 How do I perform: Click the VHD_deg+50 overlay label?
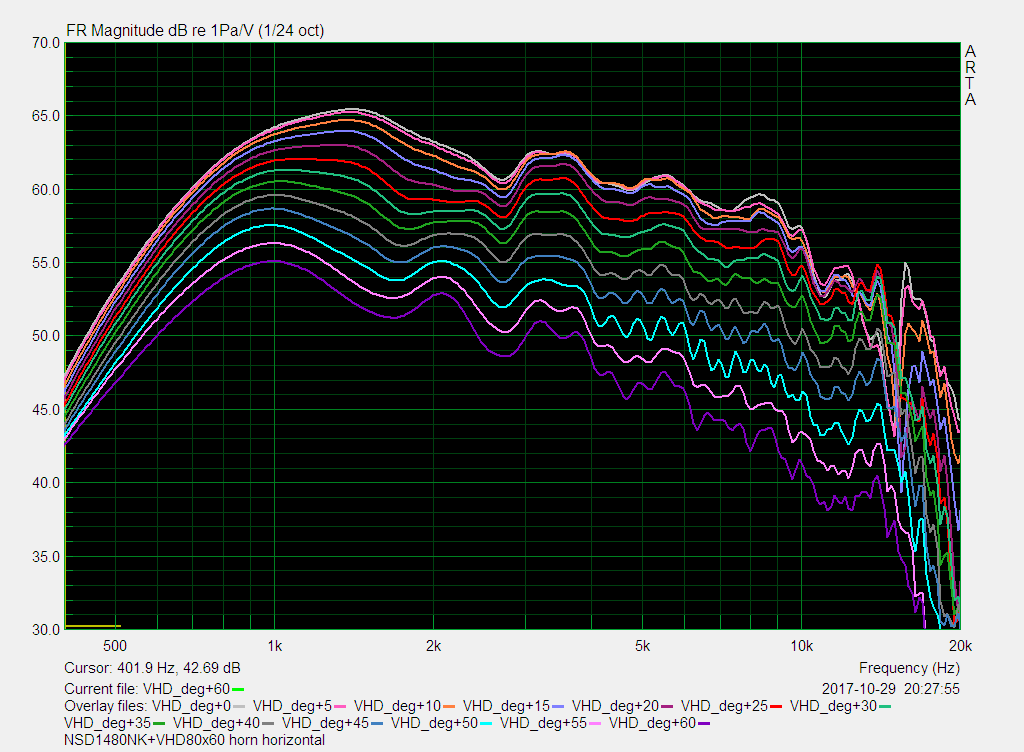(x=435, y=723)
